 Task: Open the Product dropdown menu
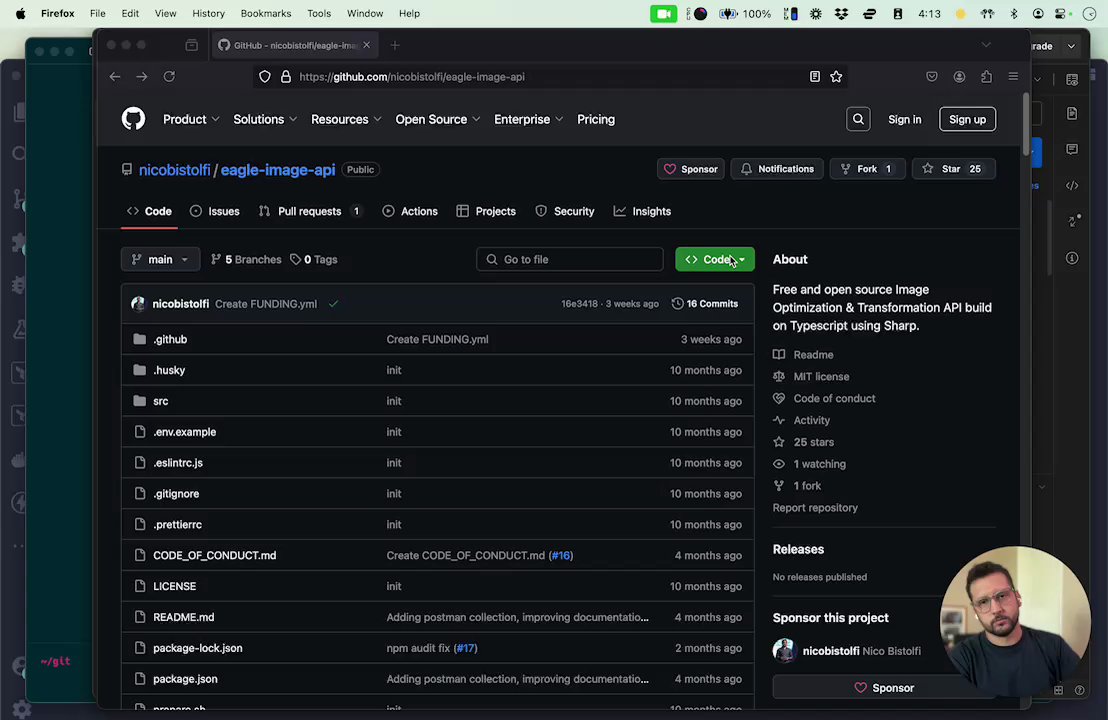(191, 119)
